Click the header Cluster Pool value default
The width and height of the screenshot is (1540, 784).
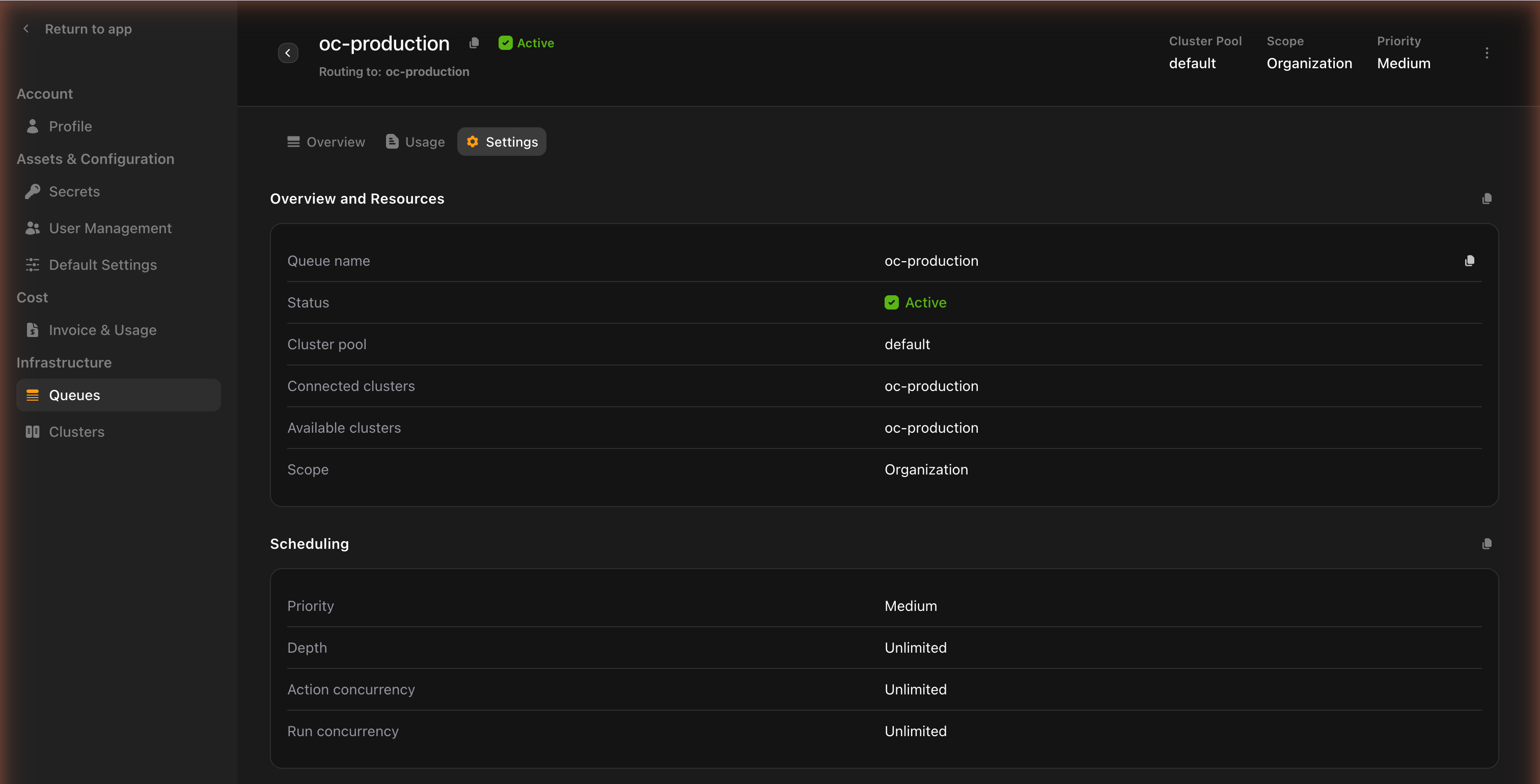click(1192, 63)
